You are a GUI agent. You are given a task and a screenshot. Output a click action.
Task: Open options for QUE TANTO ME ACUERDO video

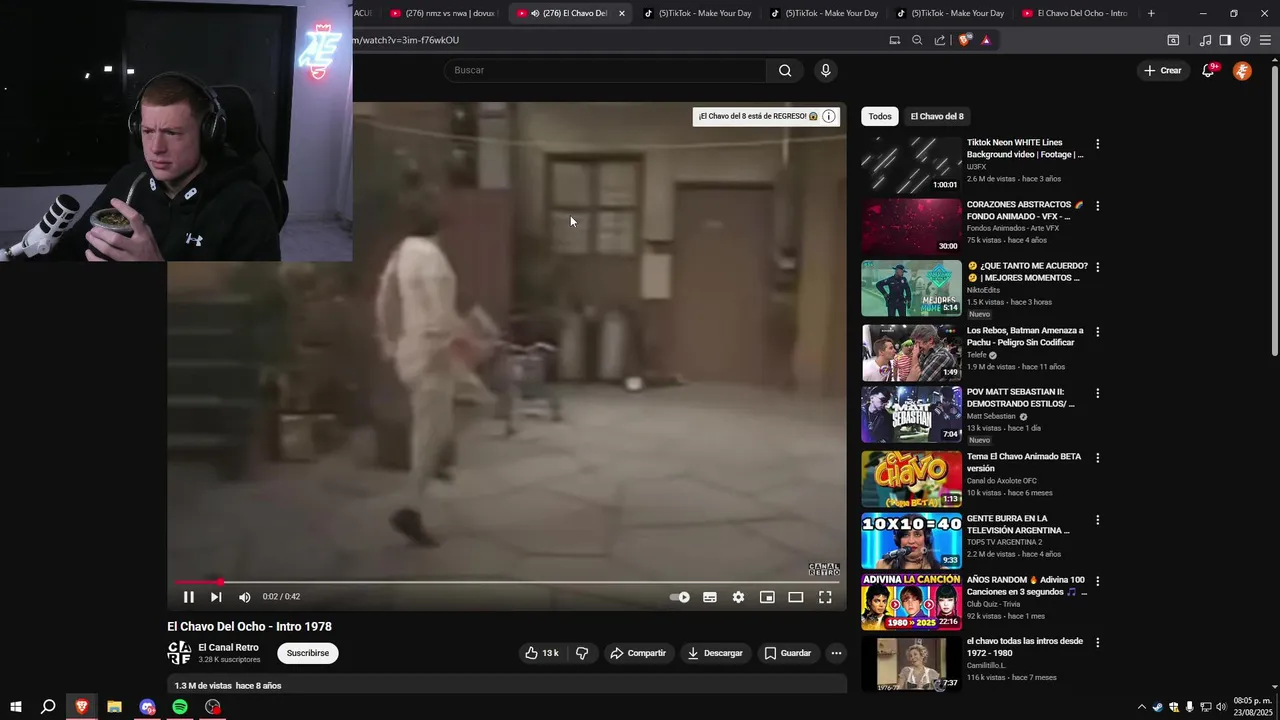[1097, 268]
